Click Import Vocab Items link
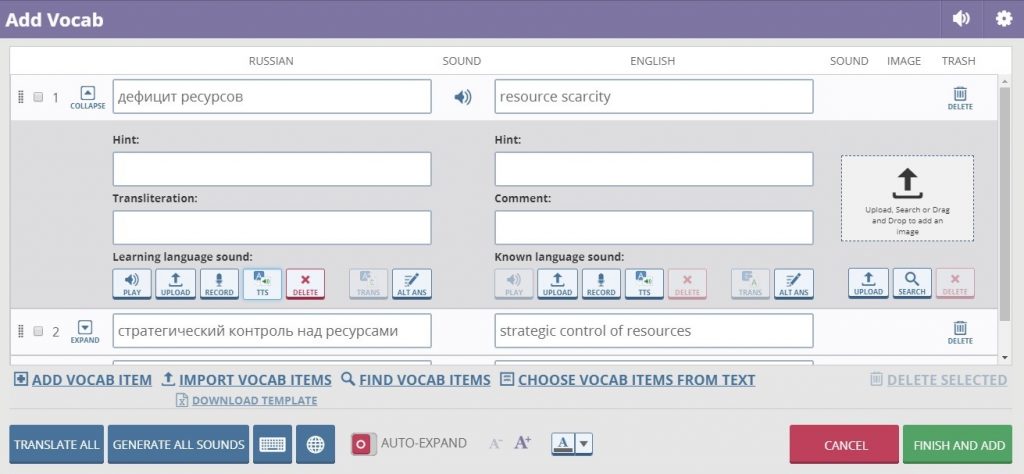The width and height of the screenshot is (1024, 474). [246, 380]
